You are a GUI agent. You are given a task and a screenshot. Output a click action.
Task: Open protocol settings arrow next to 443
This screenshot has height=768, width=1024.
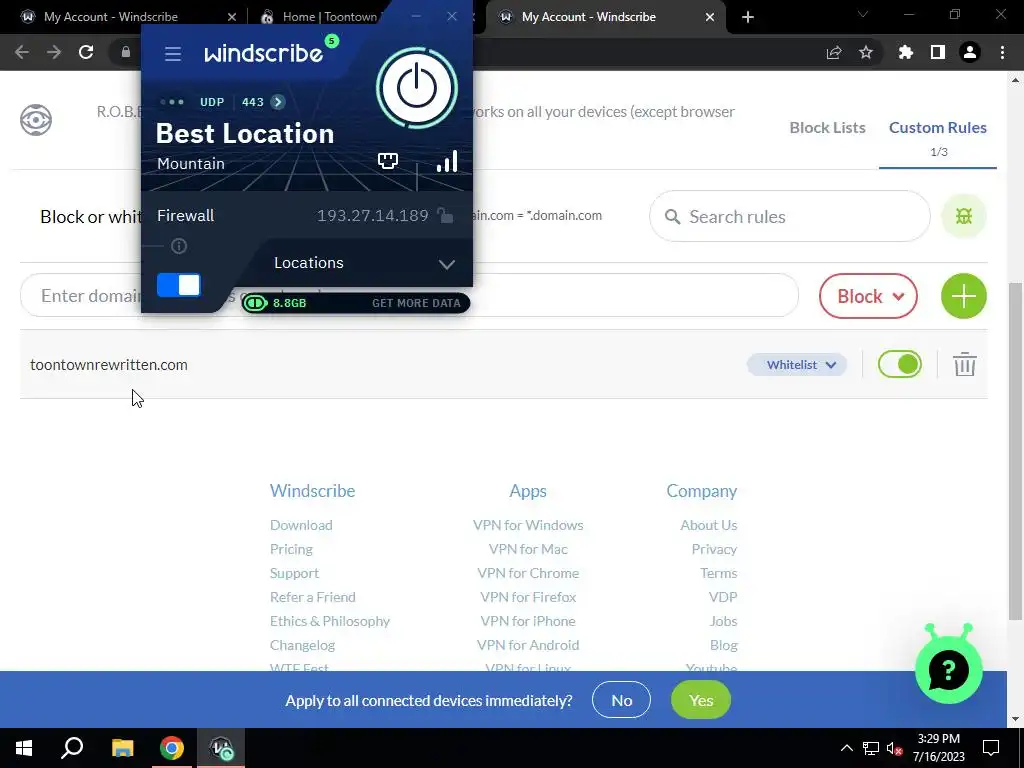click(x=278, y=102)
